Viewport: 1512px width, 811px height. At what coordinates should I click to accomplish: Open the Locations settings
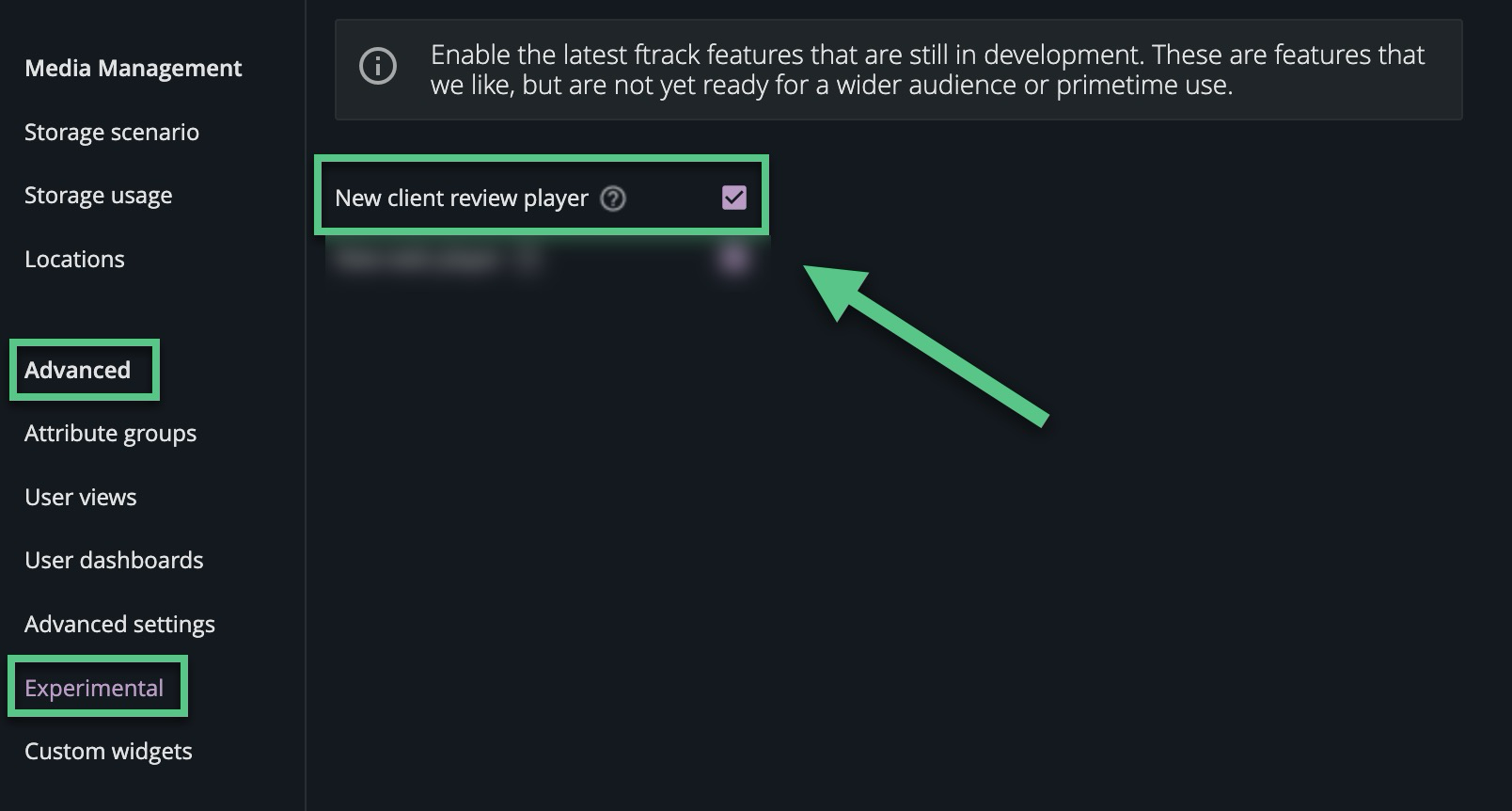point(74,259)
